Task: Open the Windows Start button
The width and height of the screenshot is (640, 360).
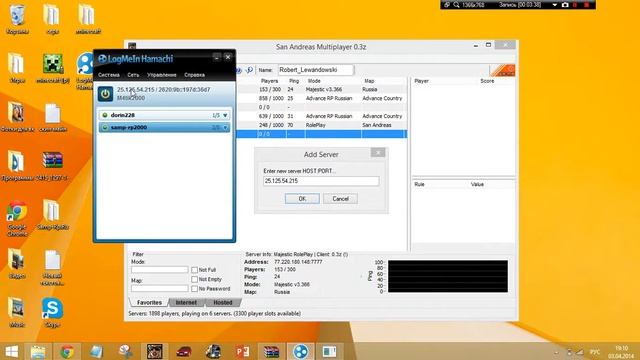Action: click(12, 351)
